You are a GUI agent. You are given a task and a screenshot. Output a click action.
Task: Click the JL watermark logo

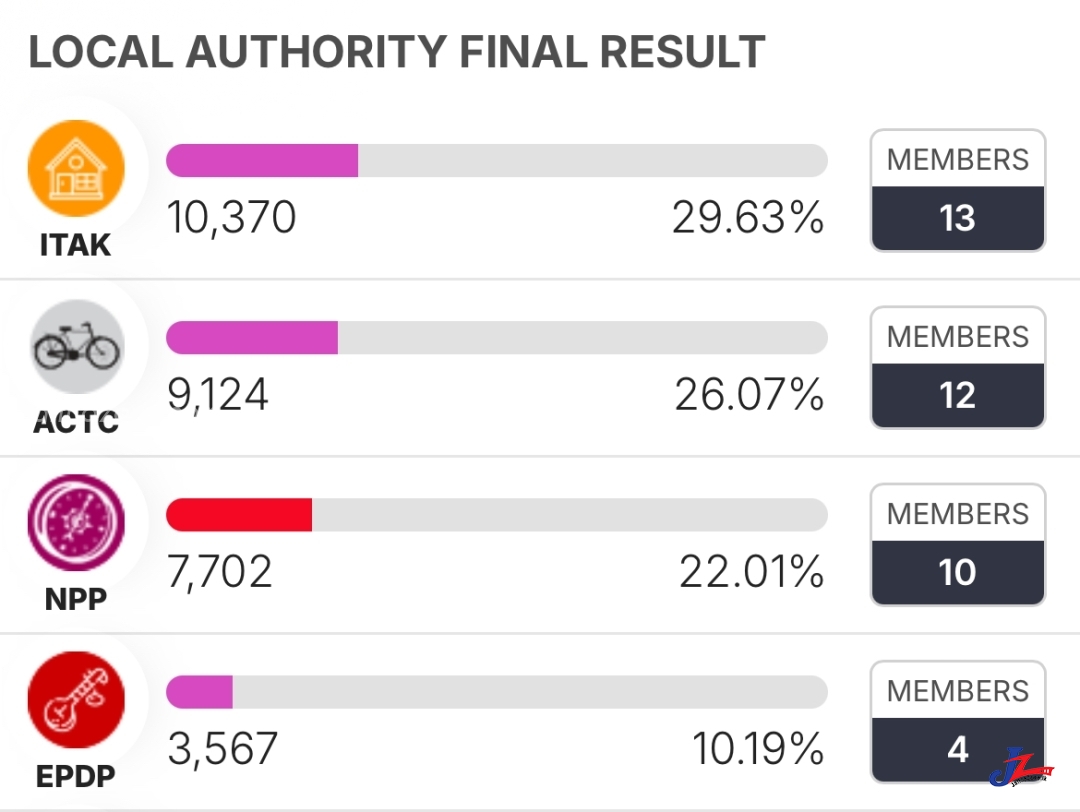point(1021,767)
